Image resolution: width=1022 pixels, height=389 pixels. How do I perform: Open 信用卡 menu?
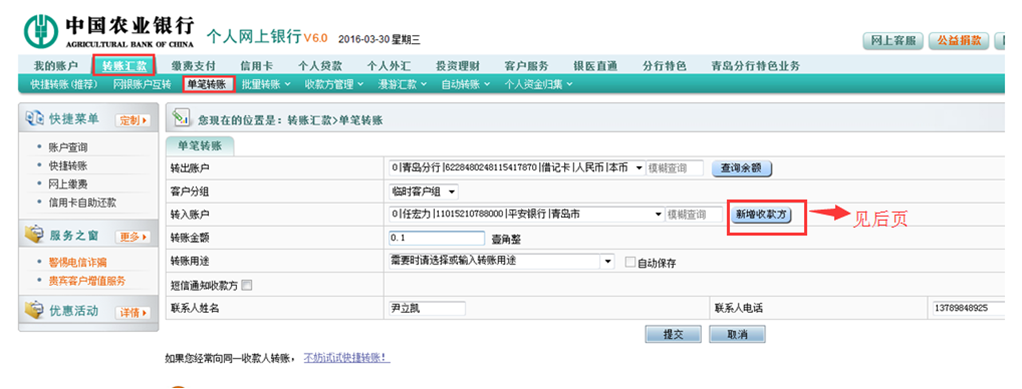click(x=256, y=66)
